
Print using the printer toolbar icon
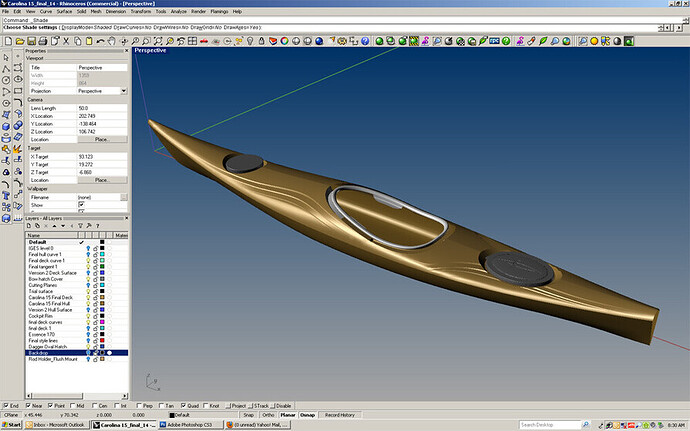(43, 41)
